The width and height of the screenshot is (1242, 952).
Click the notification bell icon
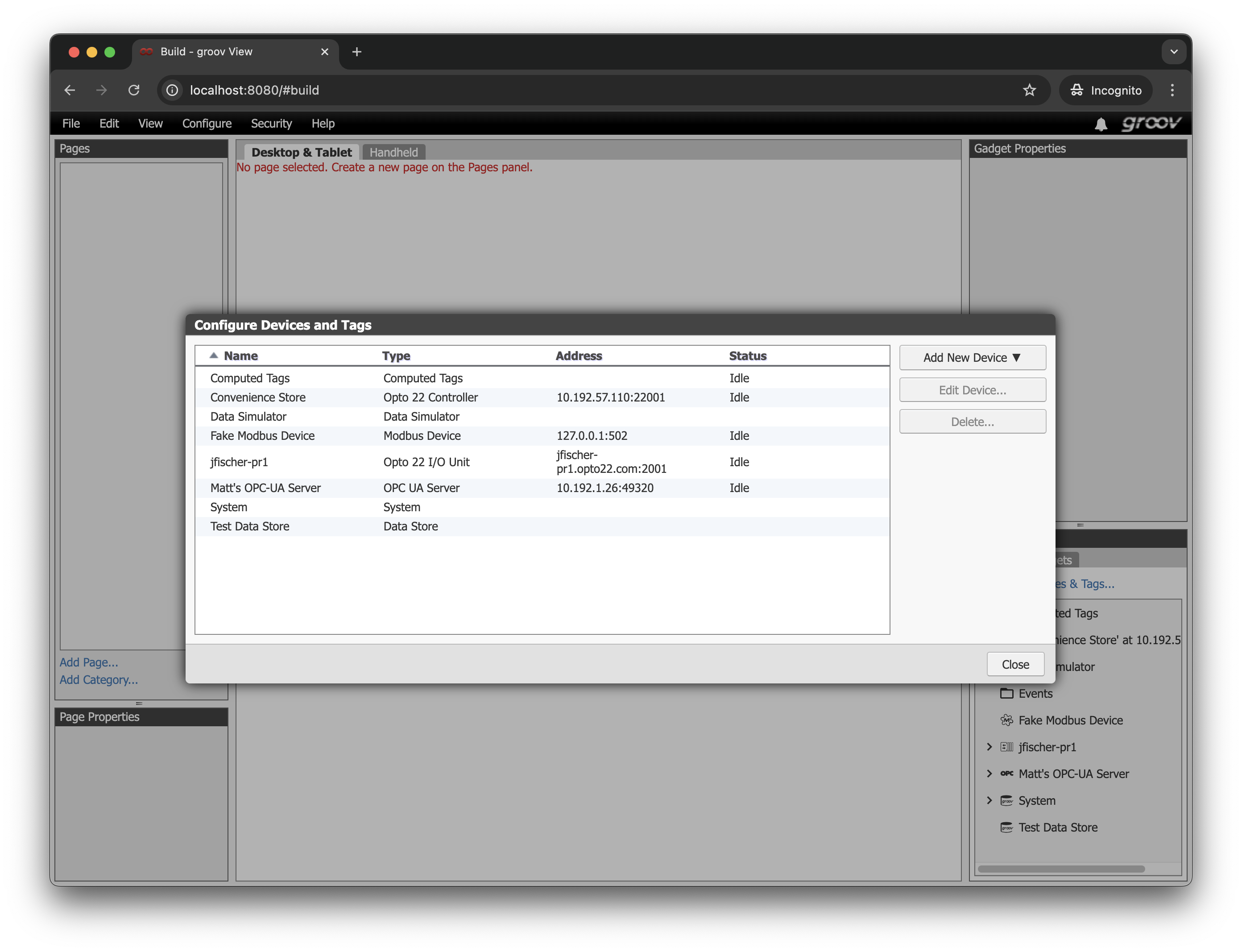pos(1100,124)
